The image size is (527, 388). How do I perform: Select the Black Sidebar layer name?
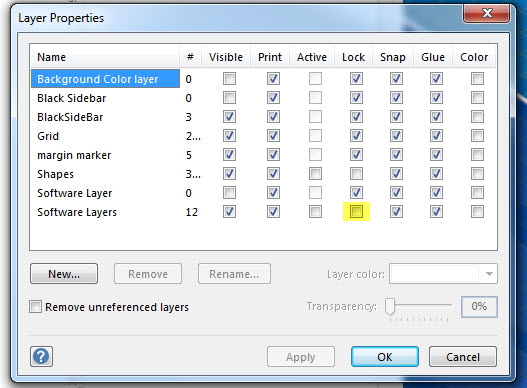pyautogui.click(x=72, y=98)
